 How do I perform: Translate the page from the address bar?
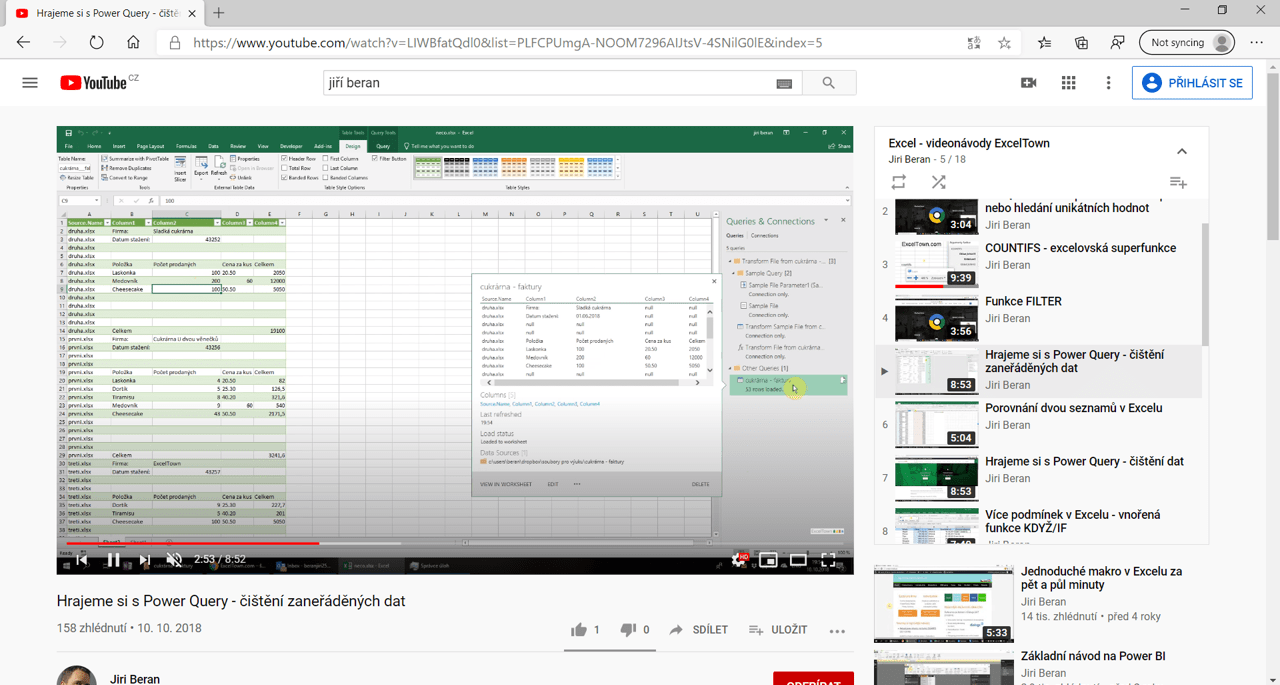coord(975,43)
